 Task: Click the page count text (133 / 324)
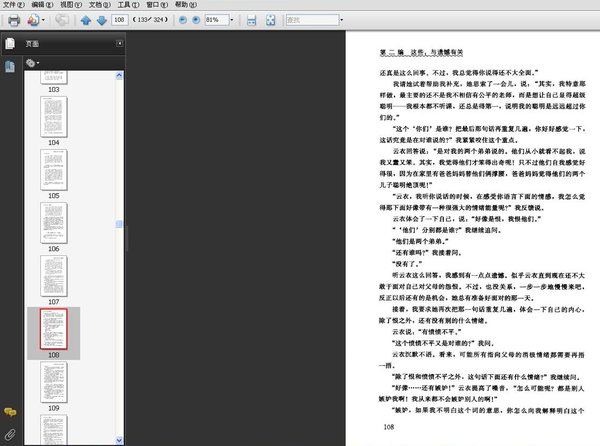point(150,20)
